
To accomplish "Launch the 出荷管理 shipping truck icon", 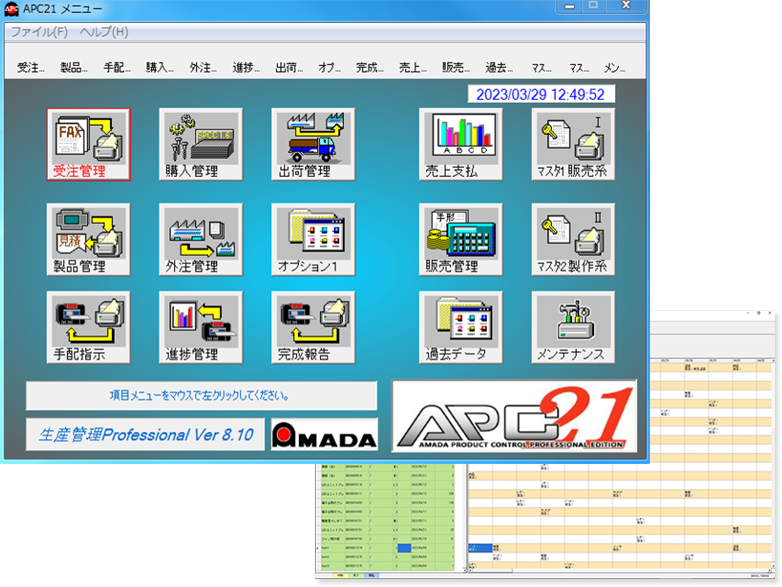I will pos(312,144).
